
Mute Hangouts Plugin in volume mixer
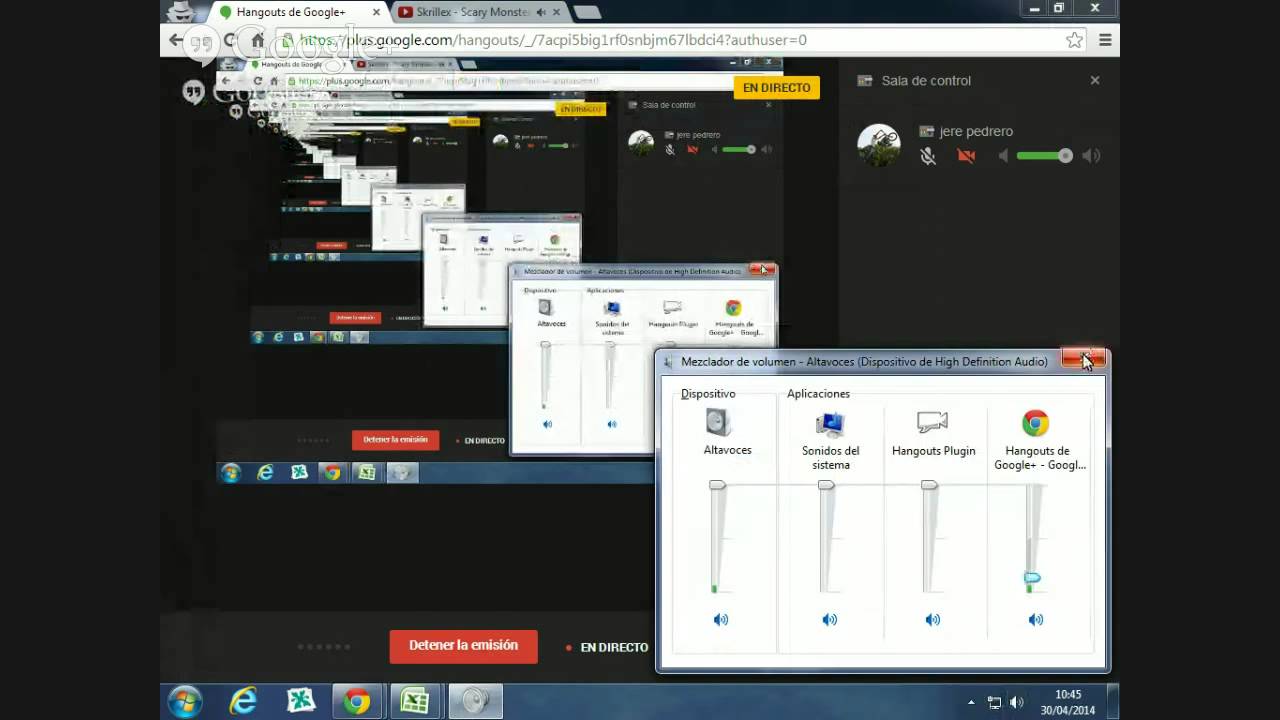coord(932,620)
